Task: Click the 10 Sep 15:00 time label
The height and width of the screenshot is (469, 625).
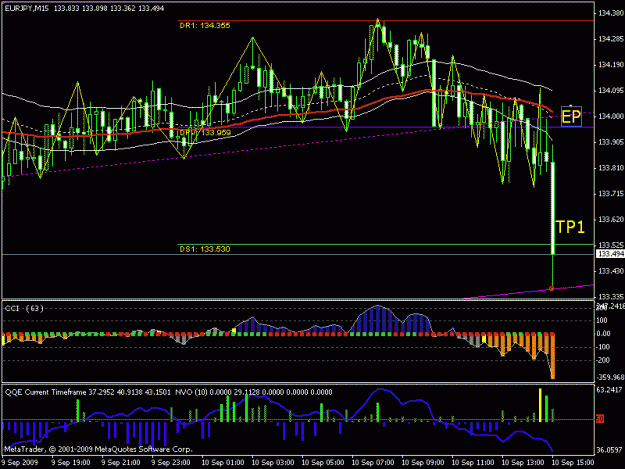Action: [x=573, y=463]
